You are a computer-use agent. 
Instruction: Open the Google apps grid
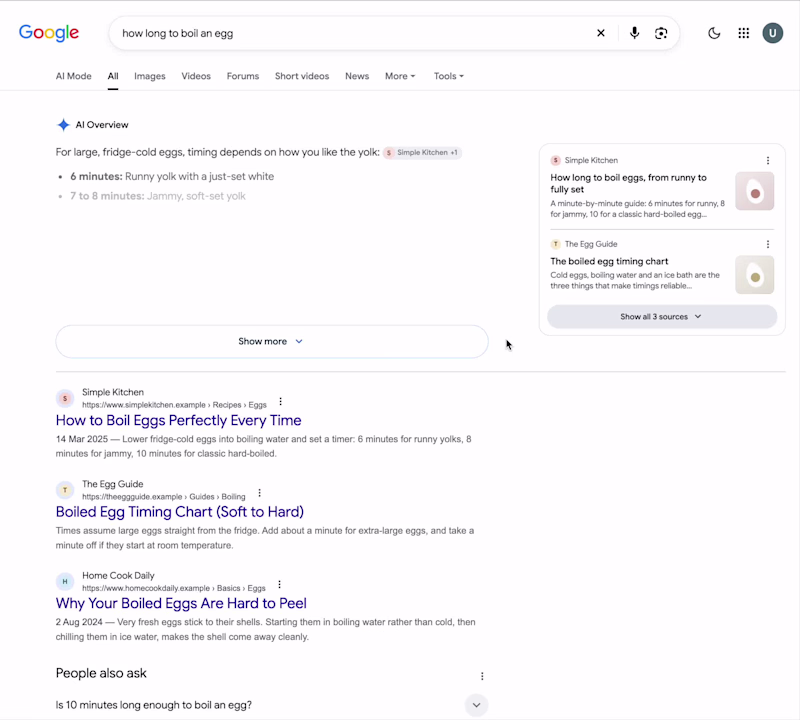coord(743,33)
